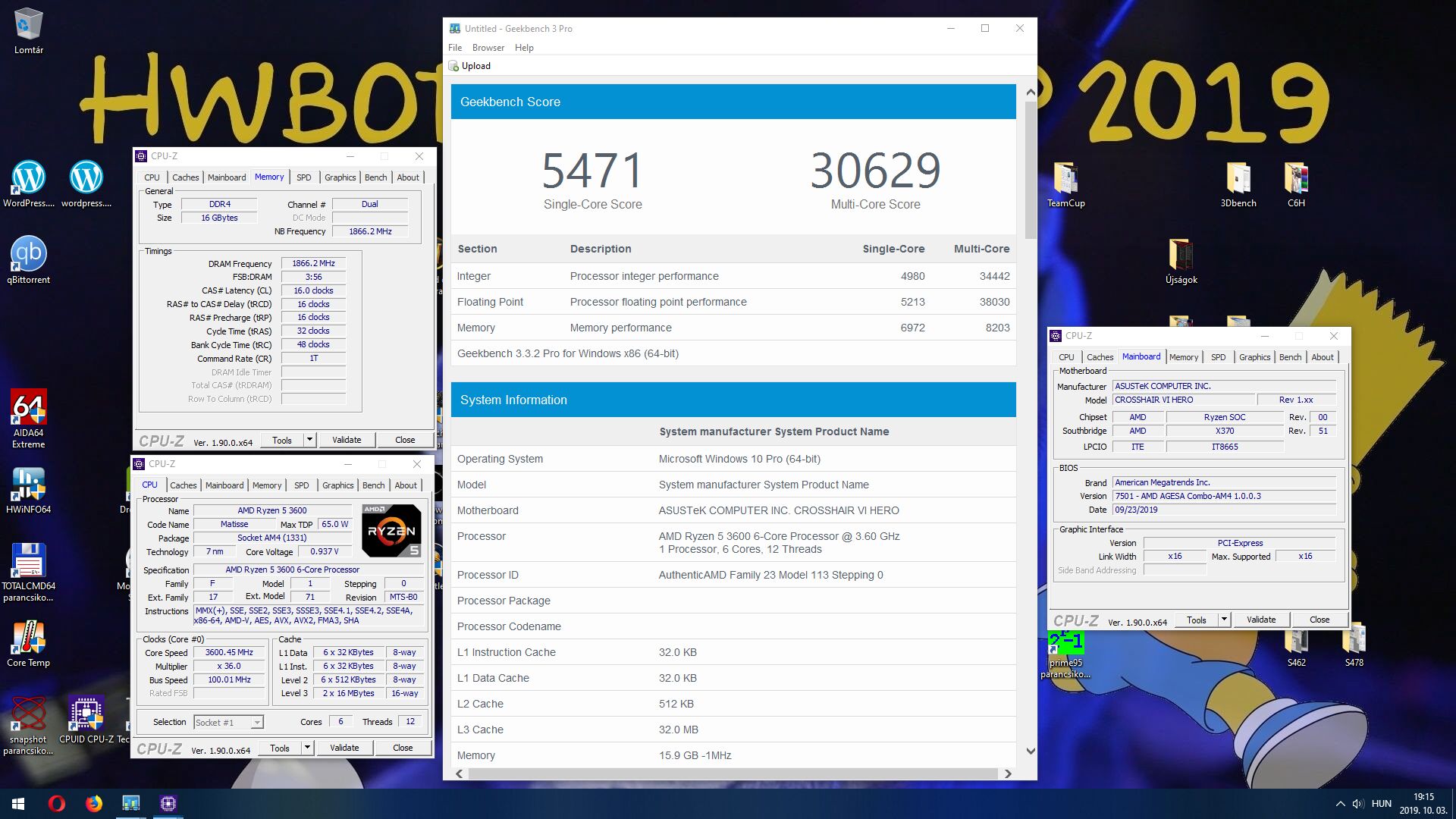Launch Core Temp desktop icon
1456x819 pixels.
point(29,643)
